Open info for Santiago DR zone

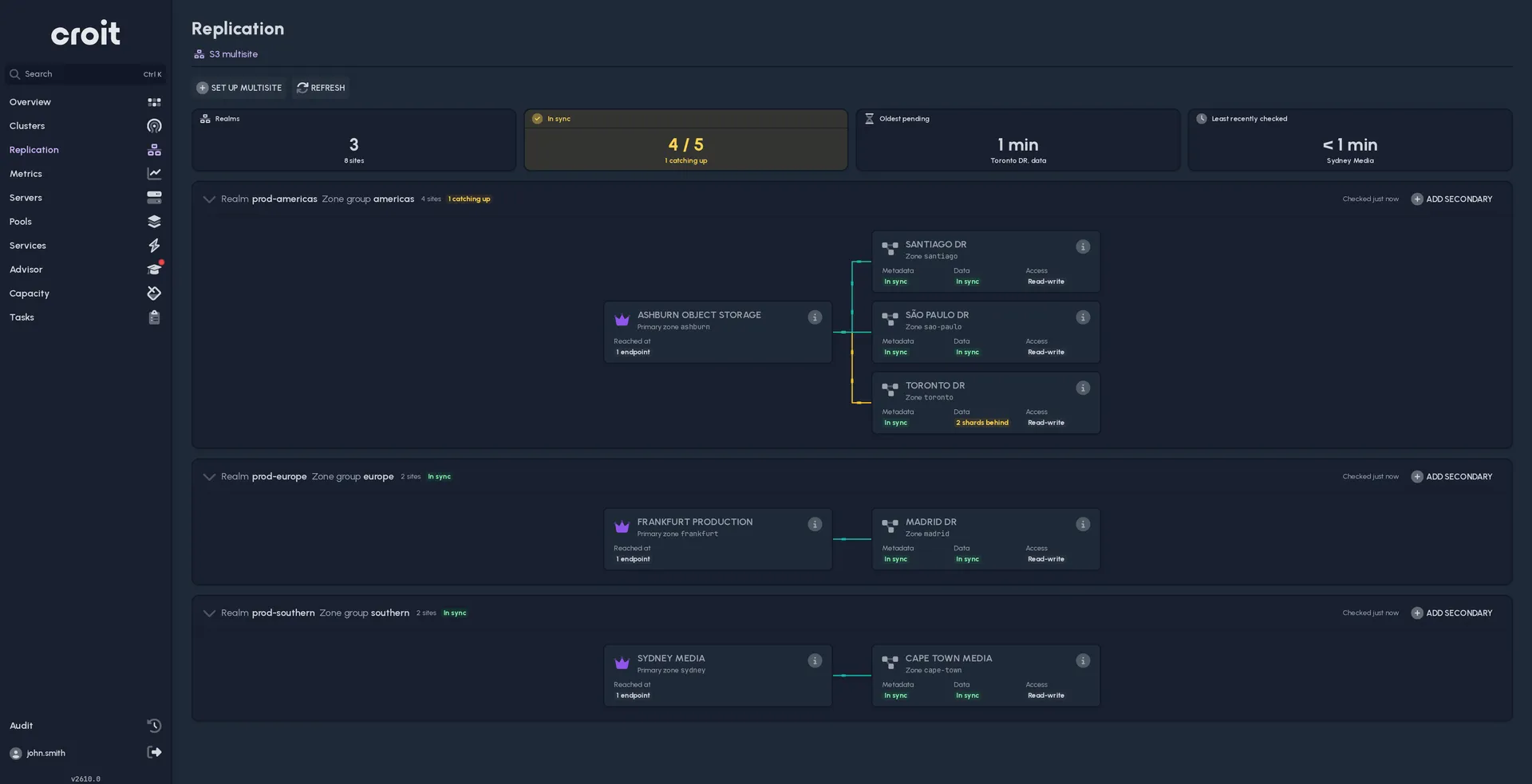point(1083,246)
